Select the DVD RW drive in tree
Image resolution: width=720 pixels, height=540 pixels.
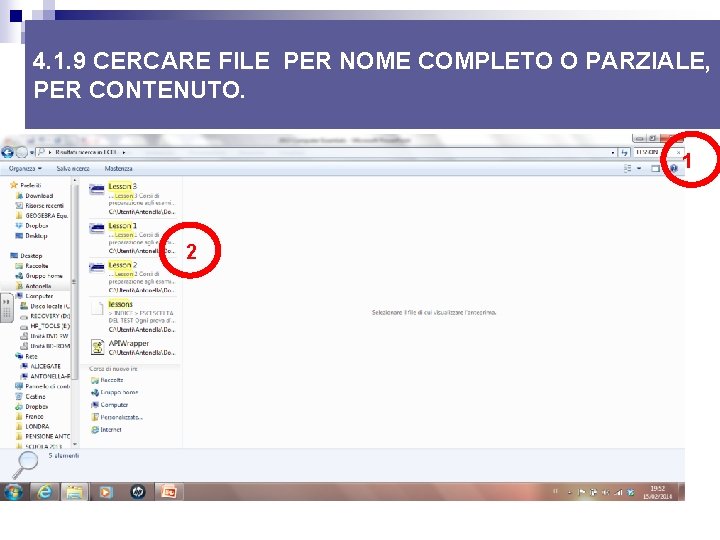coord(45,336)
